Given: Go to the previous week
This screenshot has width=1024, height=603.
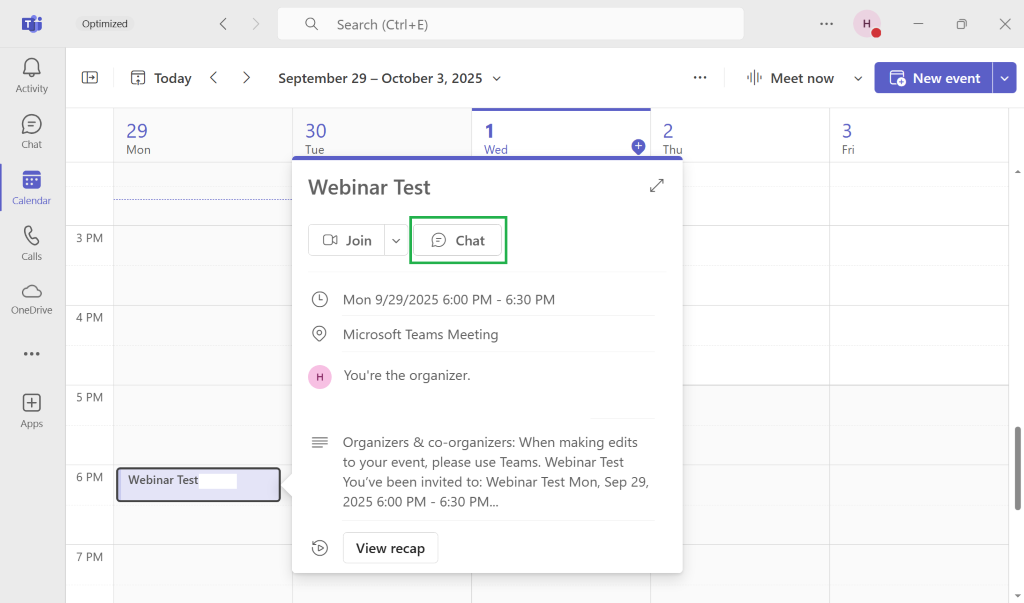Looking at the screenshot, I should [x=214, y=78].
